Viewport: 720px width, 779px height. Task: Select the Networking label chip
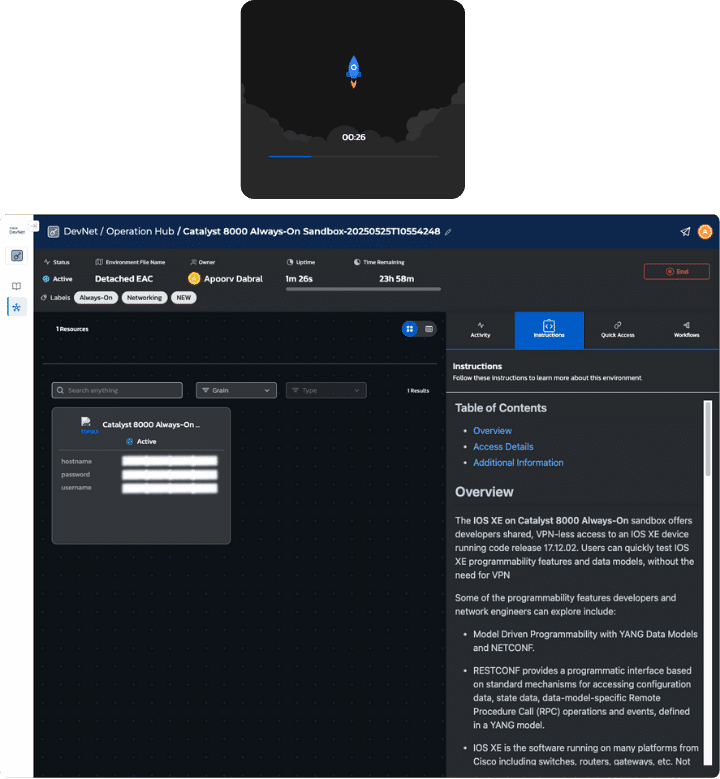pos(144,298)
